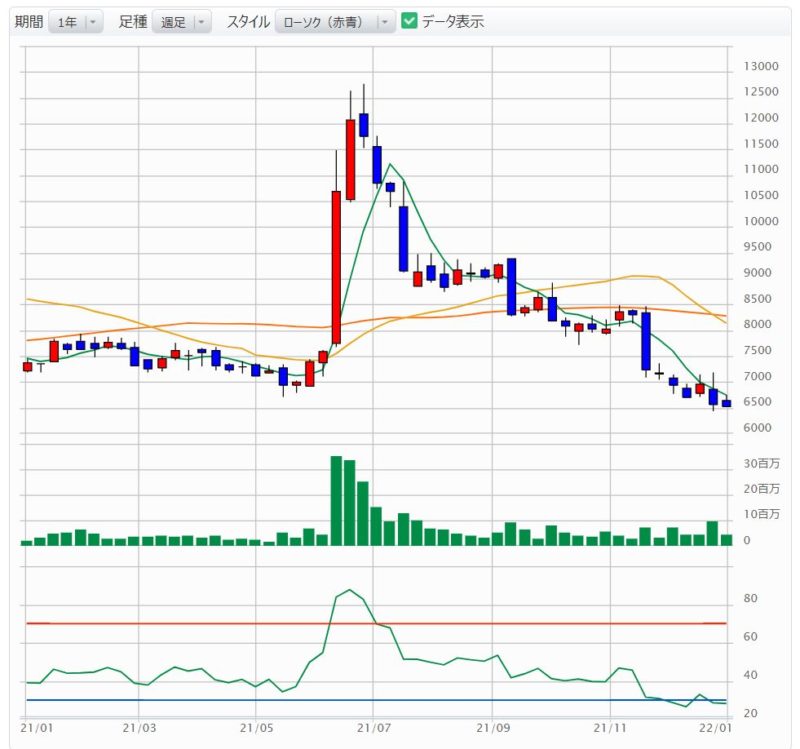800x749 pixels.
Task: Click the 8000 price axis label
Action: click(758, 324)
